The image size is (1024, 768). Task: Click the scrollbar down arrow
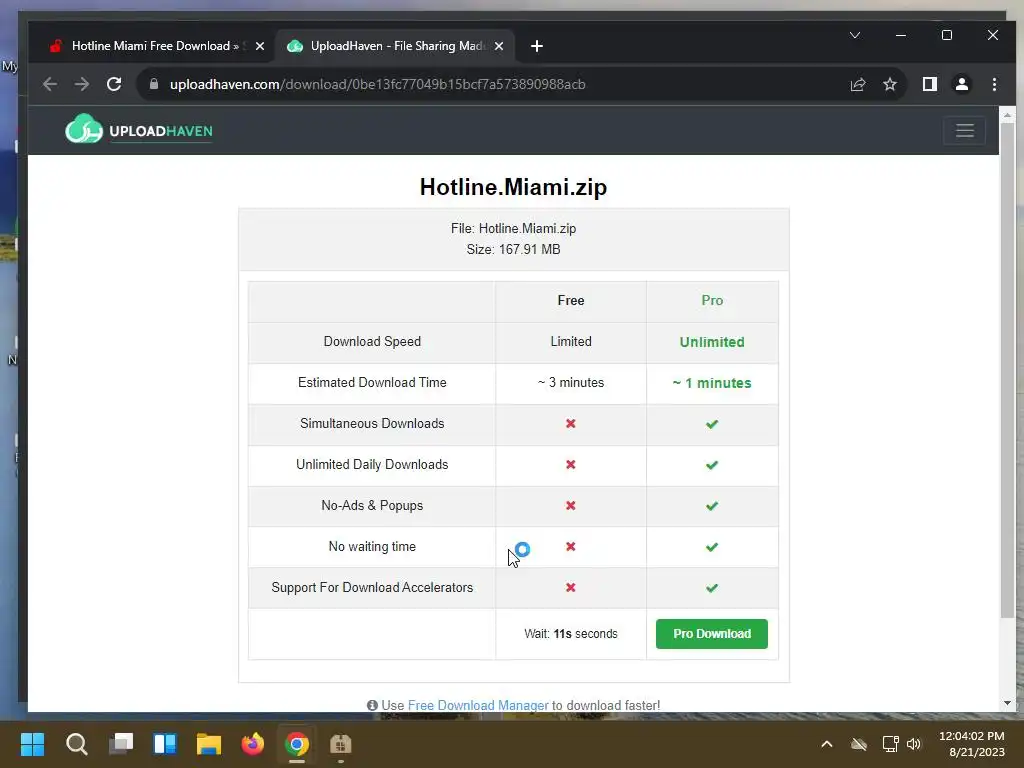coord(1007,703)
